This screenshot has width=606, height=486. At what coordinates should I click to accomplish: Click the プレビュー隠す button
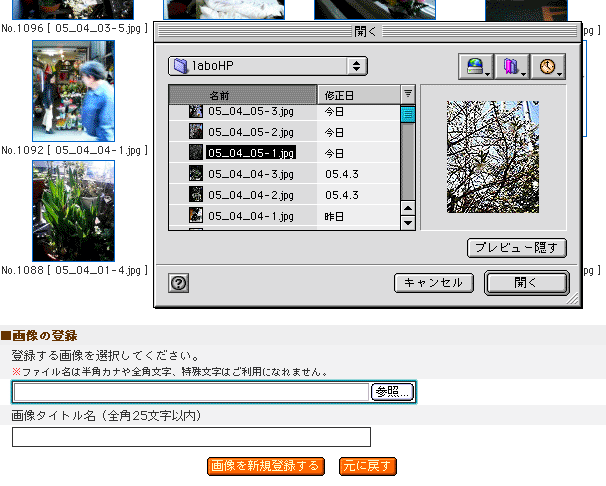point(517,247)
